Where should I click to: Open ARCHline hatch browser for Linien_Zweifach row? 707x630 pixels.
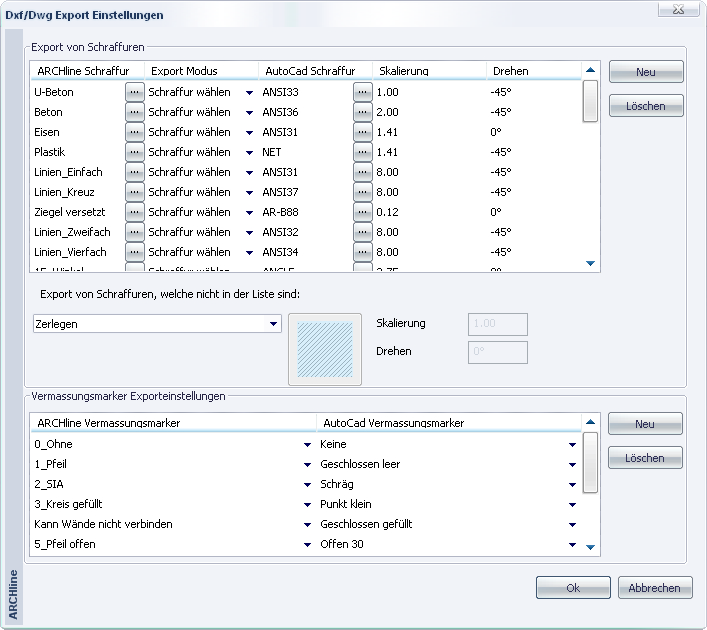pos(134,232)
